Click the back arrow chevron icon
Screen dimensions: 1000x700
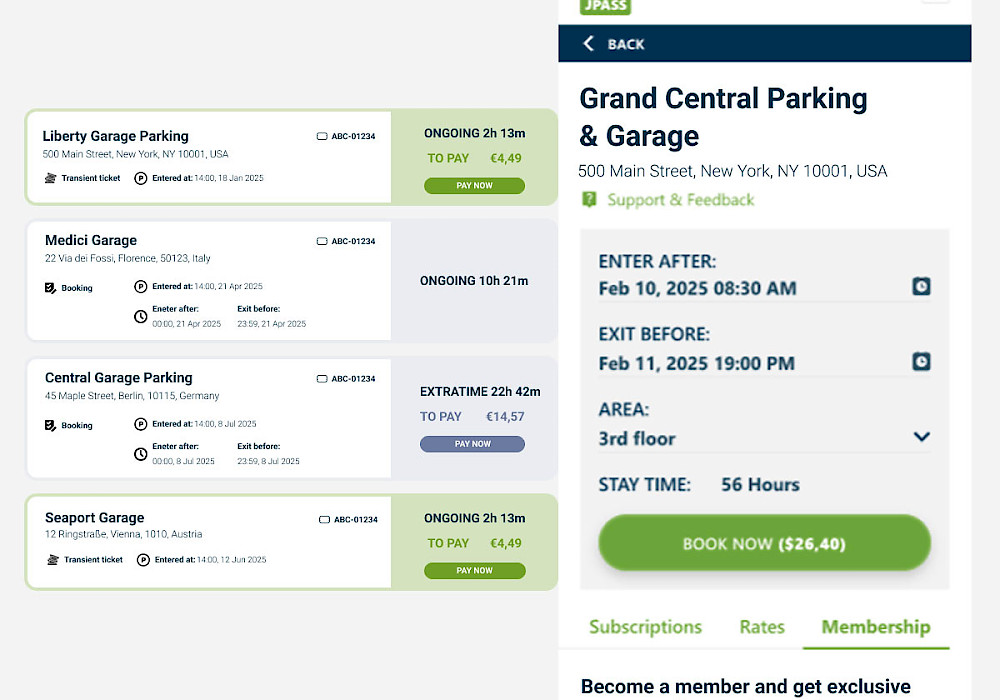(x=588, y=43)
